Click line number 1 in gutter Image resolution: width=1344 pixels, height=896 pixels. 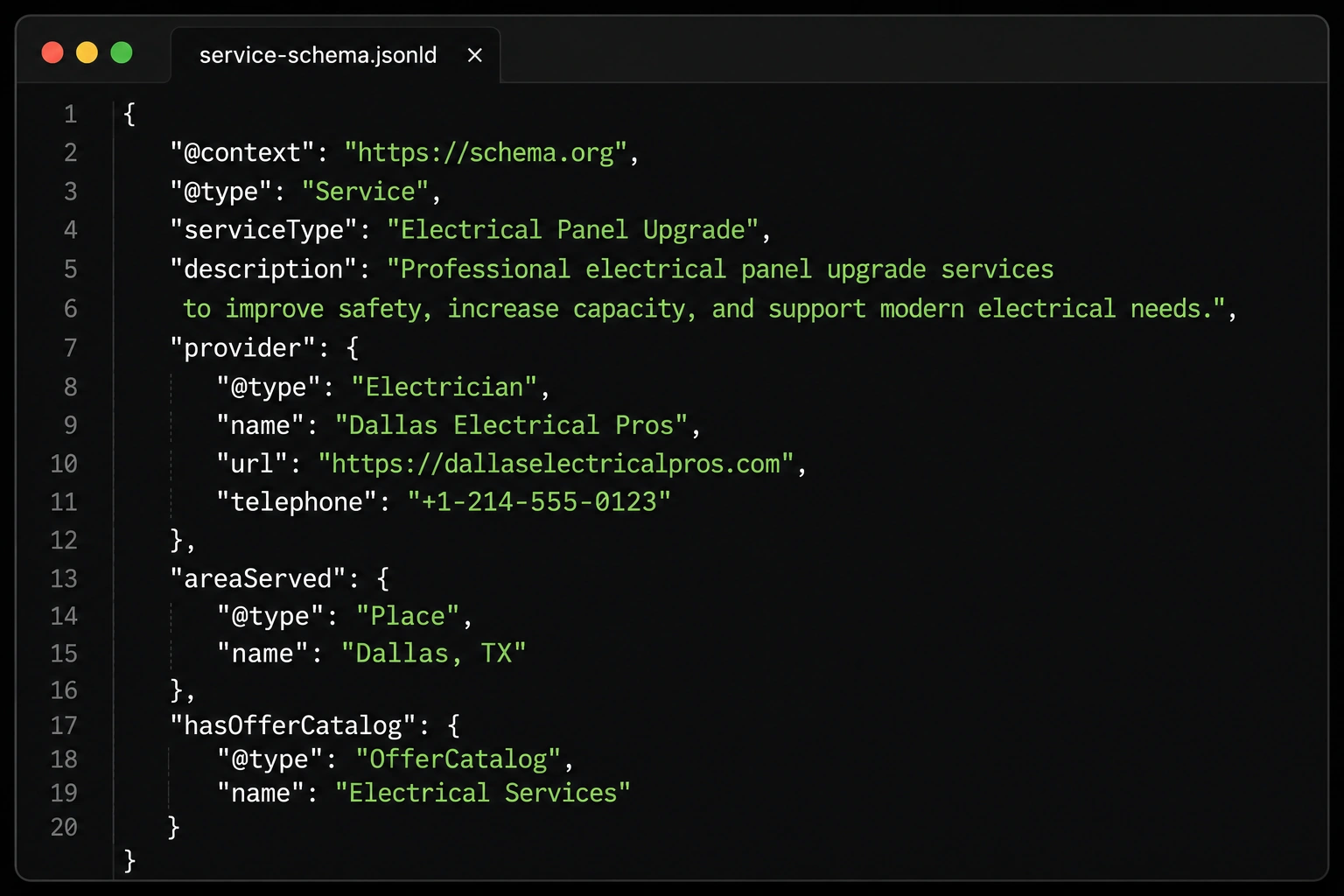coord(70,115)
